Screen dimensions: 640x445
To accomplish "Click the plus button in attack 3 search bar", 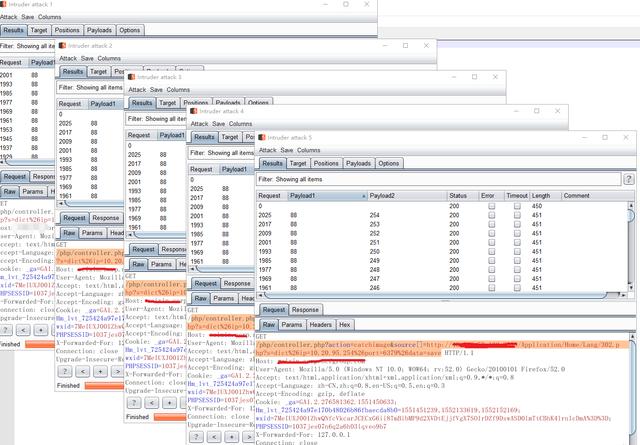I will pos(169,403).
